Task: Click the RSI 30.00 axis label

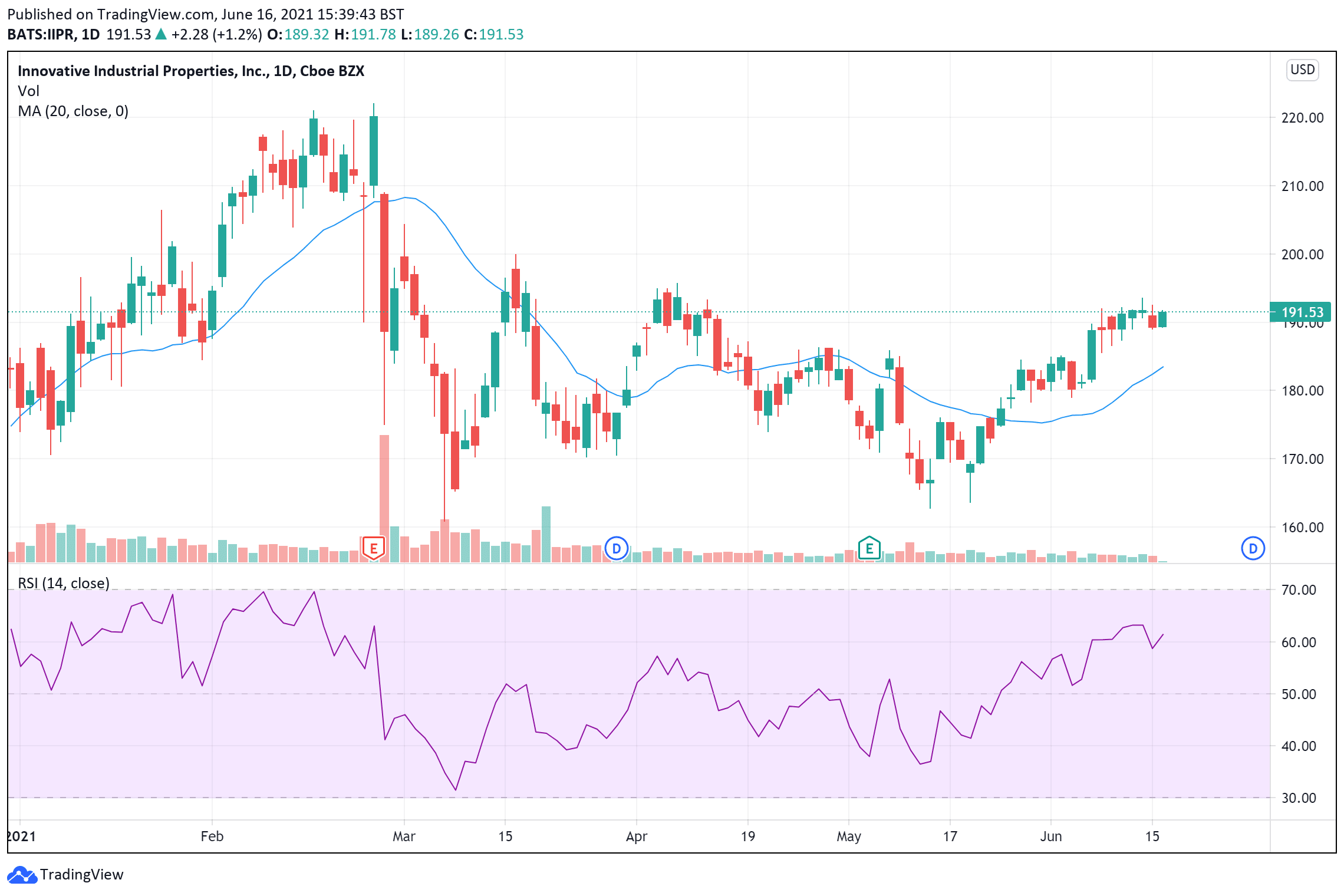Action: [x=1299, y=798]
